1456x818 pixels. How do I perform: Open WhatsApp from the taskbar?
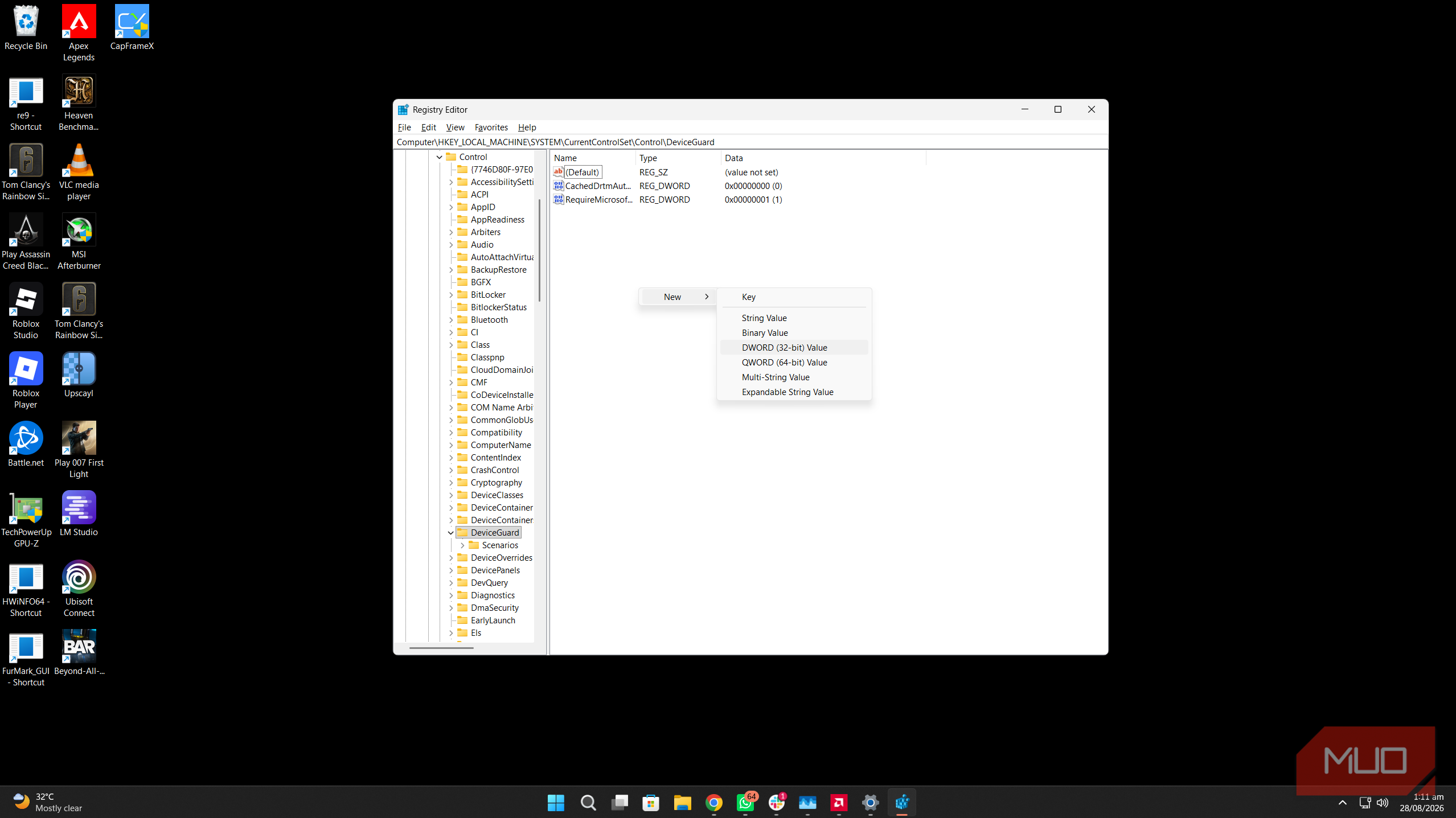click(745, 803)
